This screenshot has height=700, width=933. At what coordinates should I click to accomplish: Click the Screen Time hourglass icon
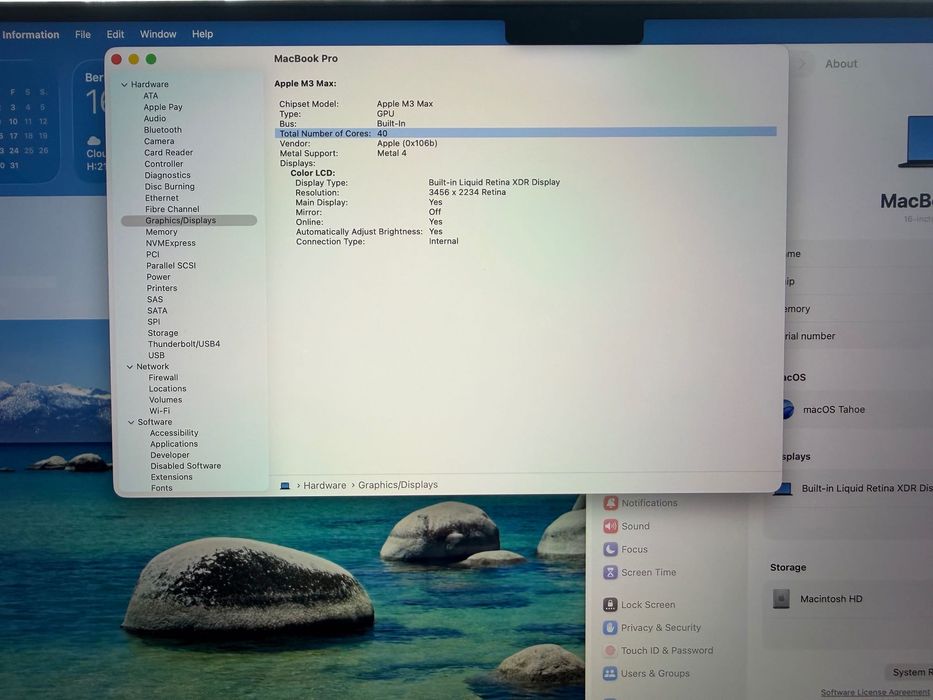[x=610, y=573]
